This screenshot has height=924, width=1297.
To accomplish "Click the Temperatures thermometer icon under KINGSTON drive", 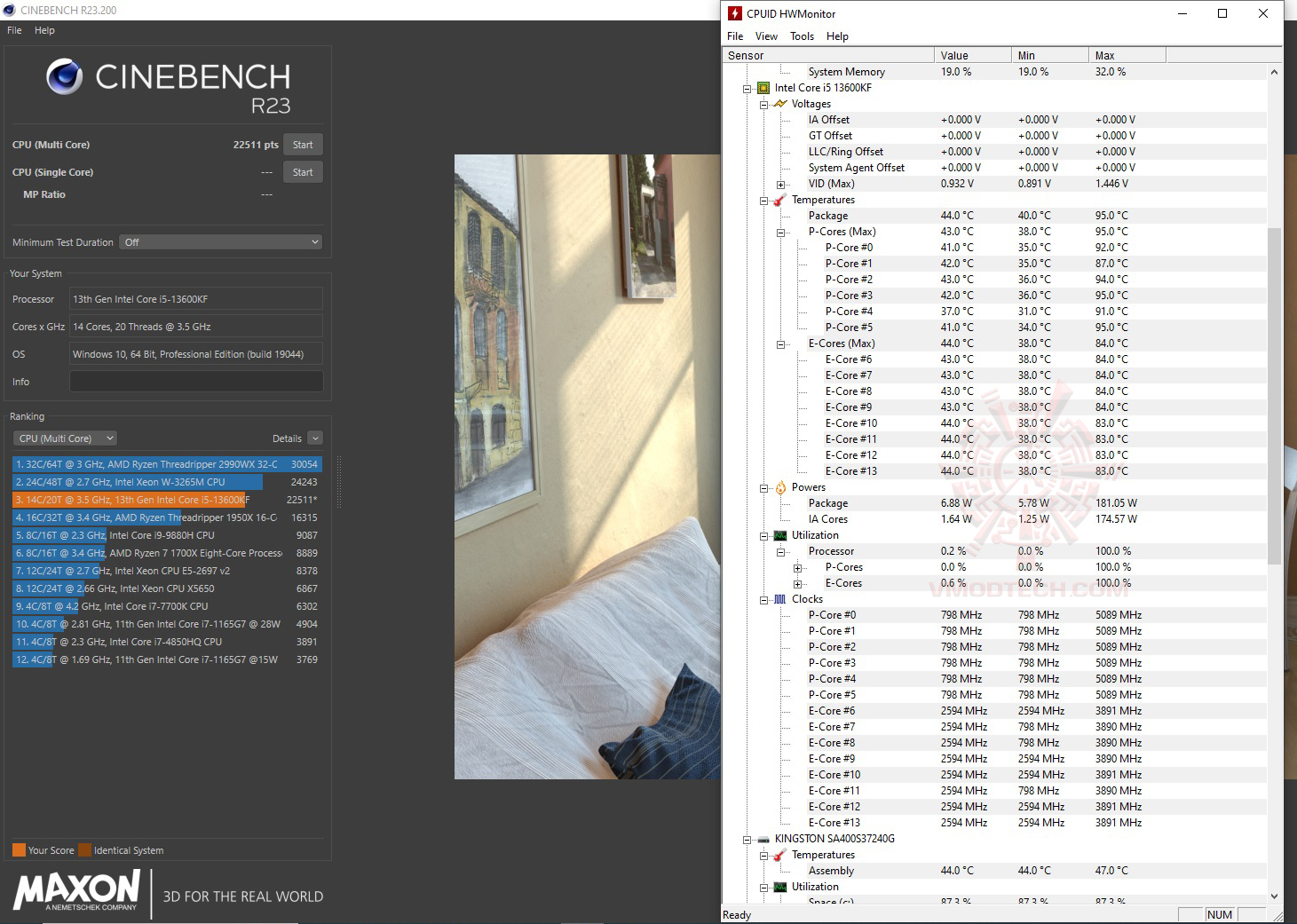I will pos(780,855).
